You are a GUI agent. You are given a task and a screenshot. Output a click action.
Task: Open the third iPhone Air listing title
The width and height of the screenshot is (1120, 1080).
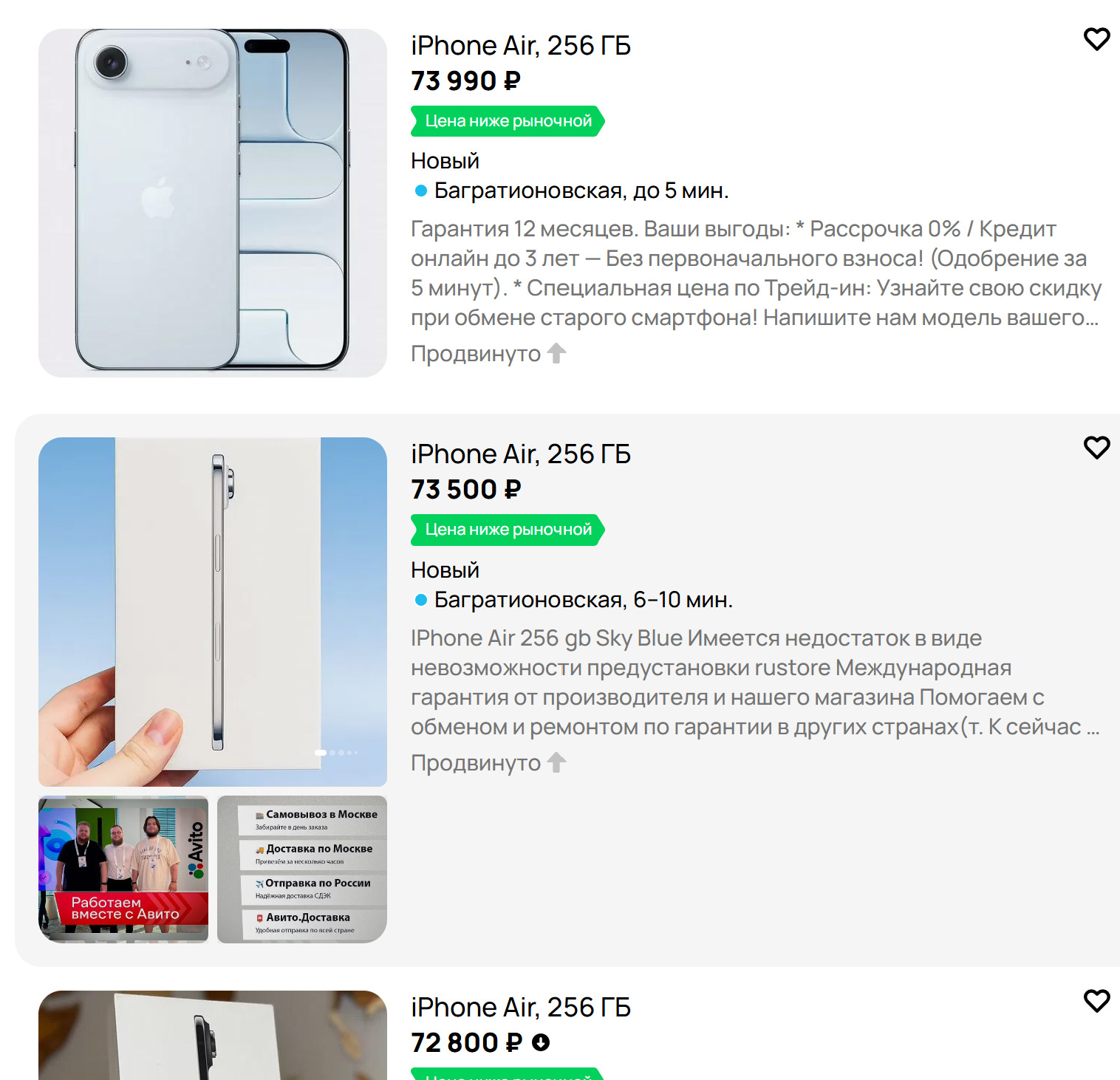point(521,1008)
